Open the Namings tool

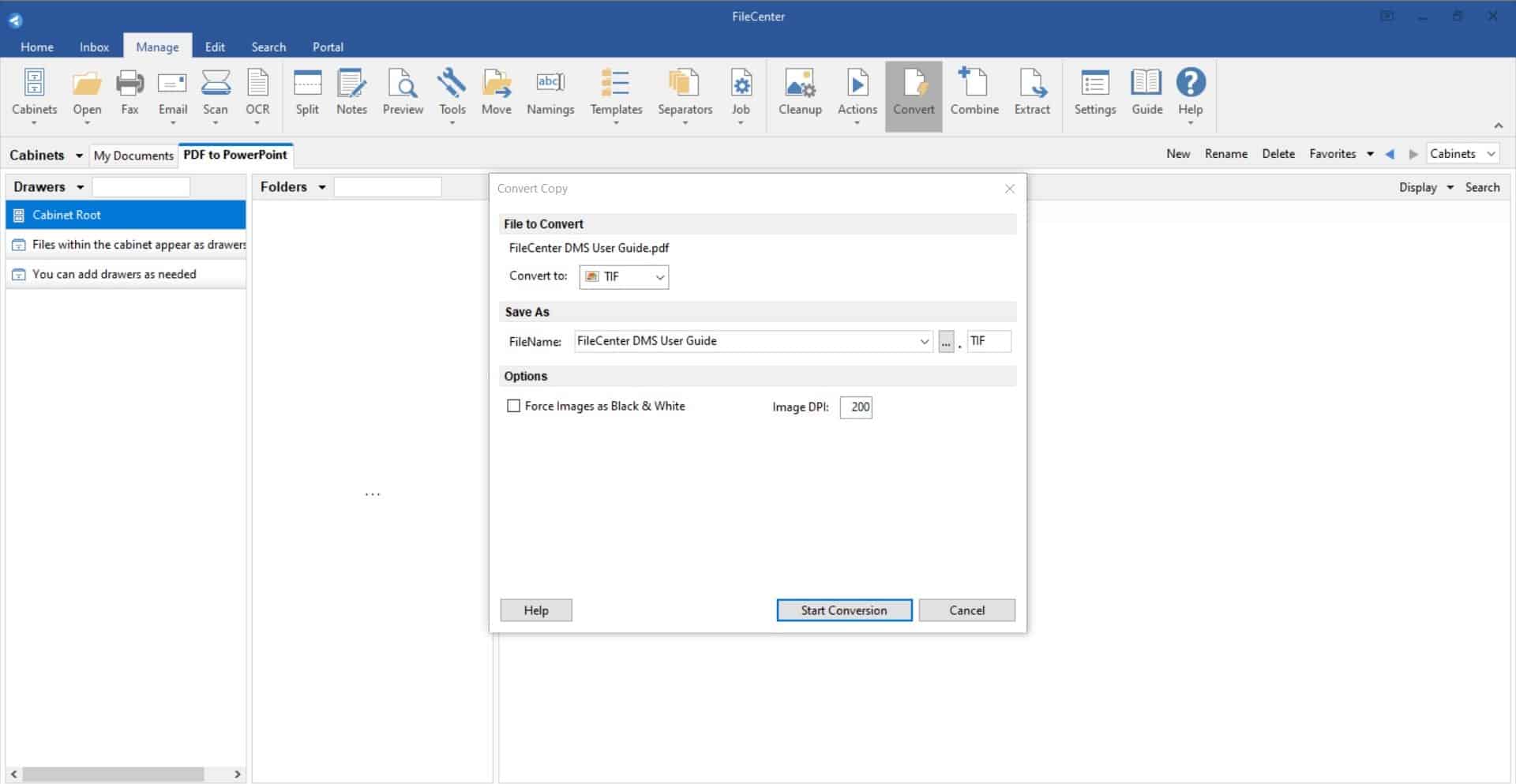point(550,94)
